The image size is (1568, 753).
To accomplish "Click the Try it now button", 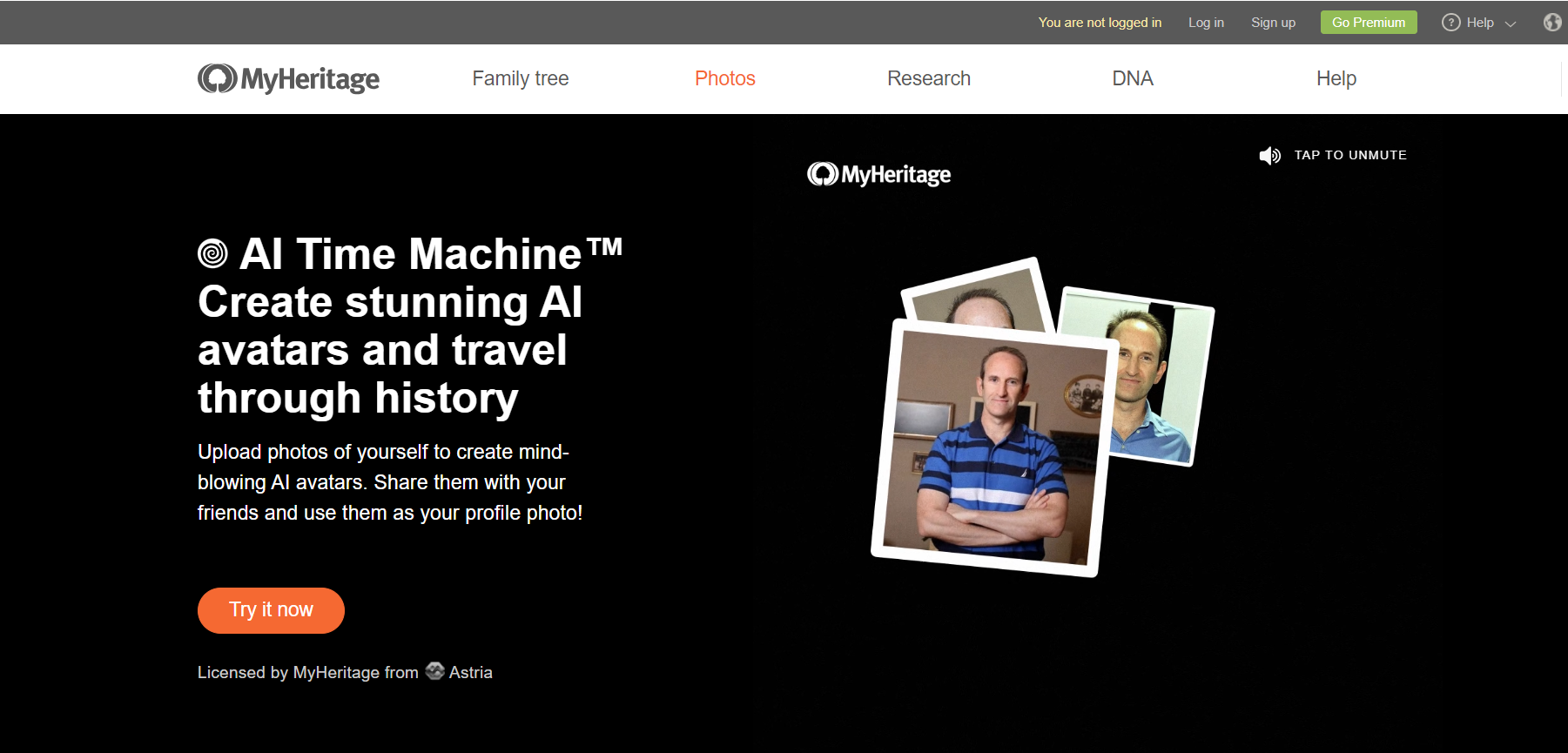I will point(271,610).
